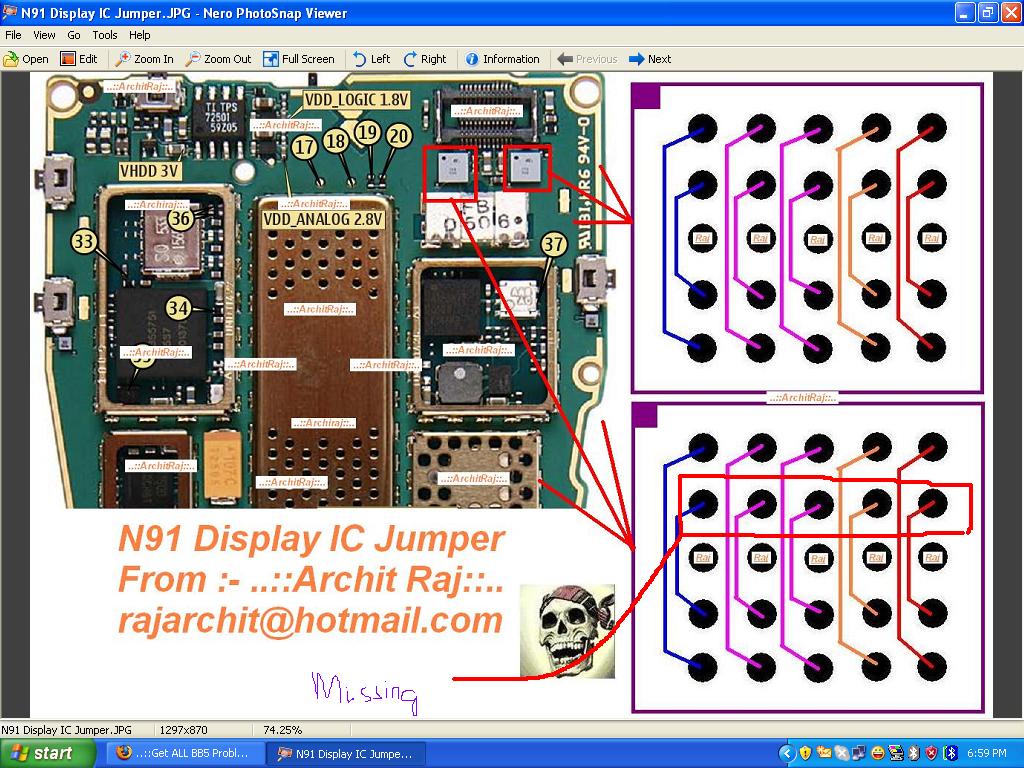Switch to Full Screen view
Screen dimensions: 1024x768
tap(298, 59)
